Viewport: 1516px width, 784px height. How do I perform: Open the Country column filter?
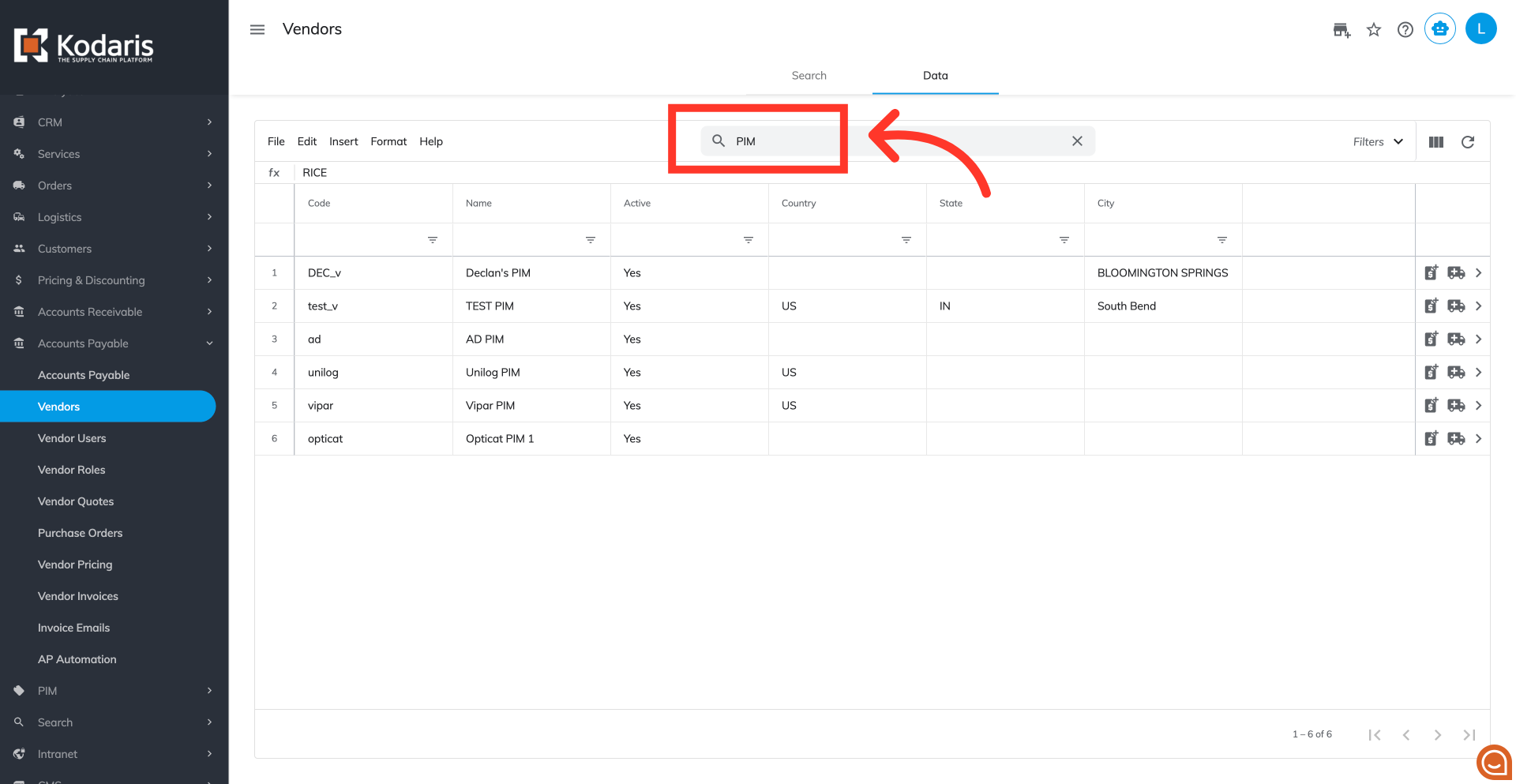(906, 240)
